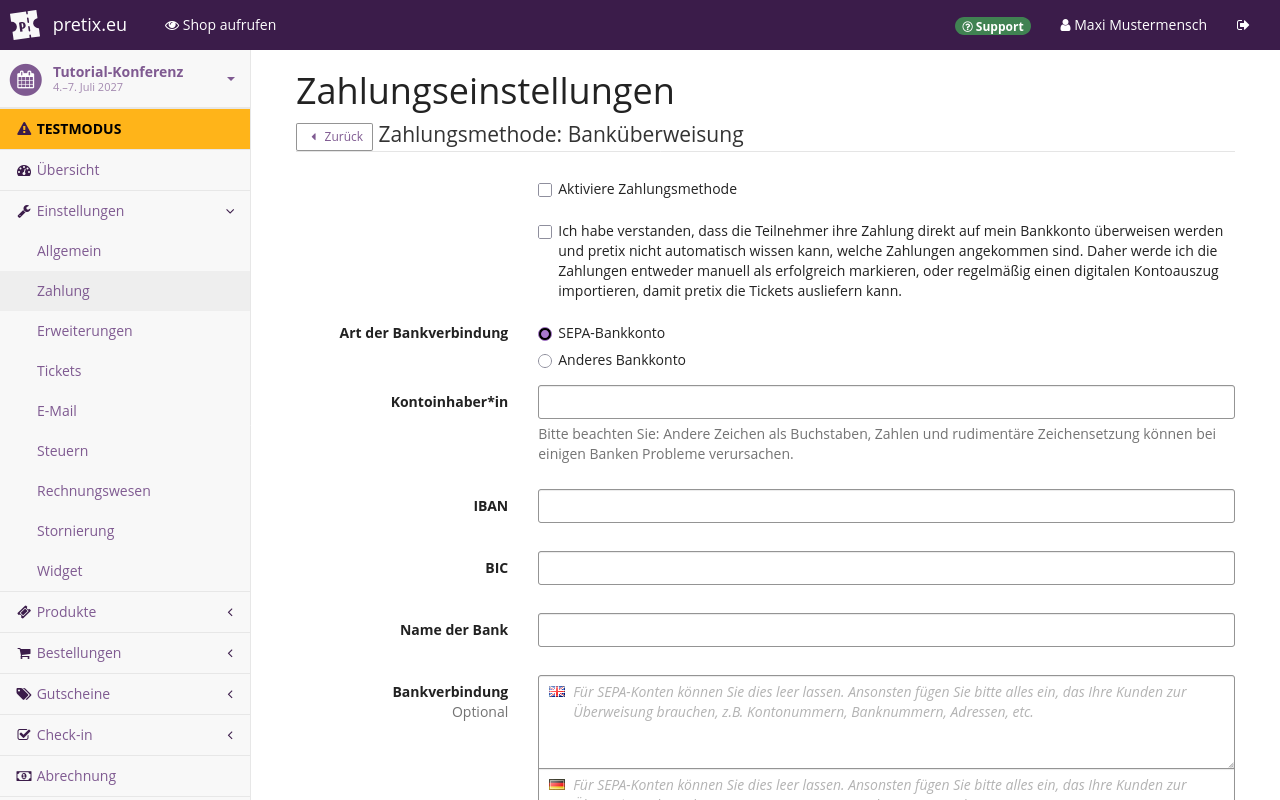Navigate to the Stornierung settings
The height and width of the screenshot is (800, 1280).
tap(125, 531)
